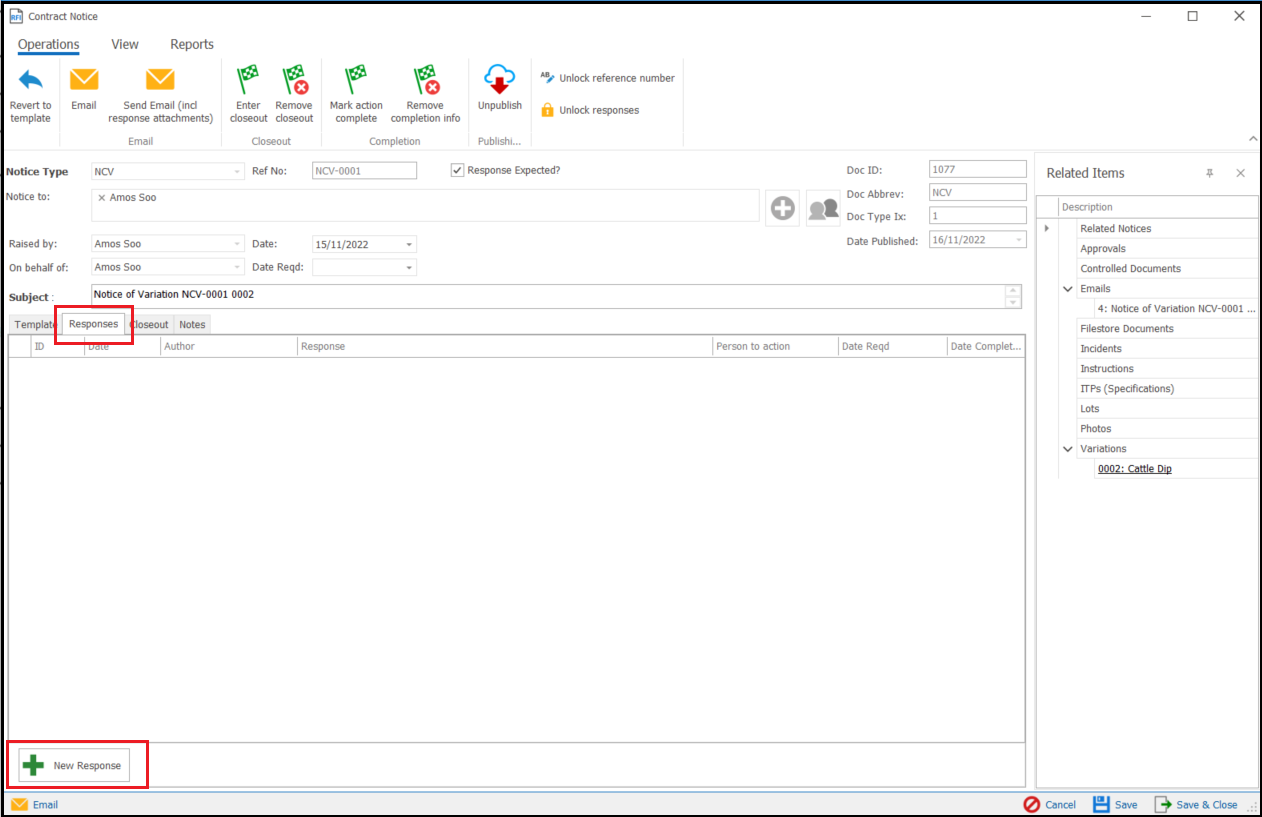Open the 0002: Cattle Dip variation link
Screen dimensions: 1262x817
click(1134, 469)
